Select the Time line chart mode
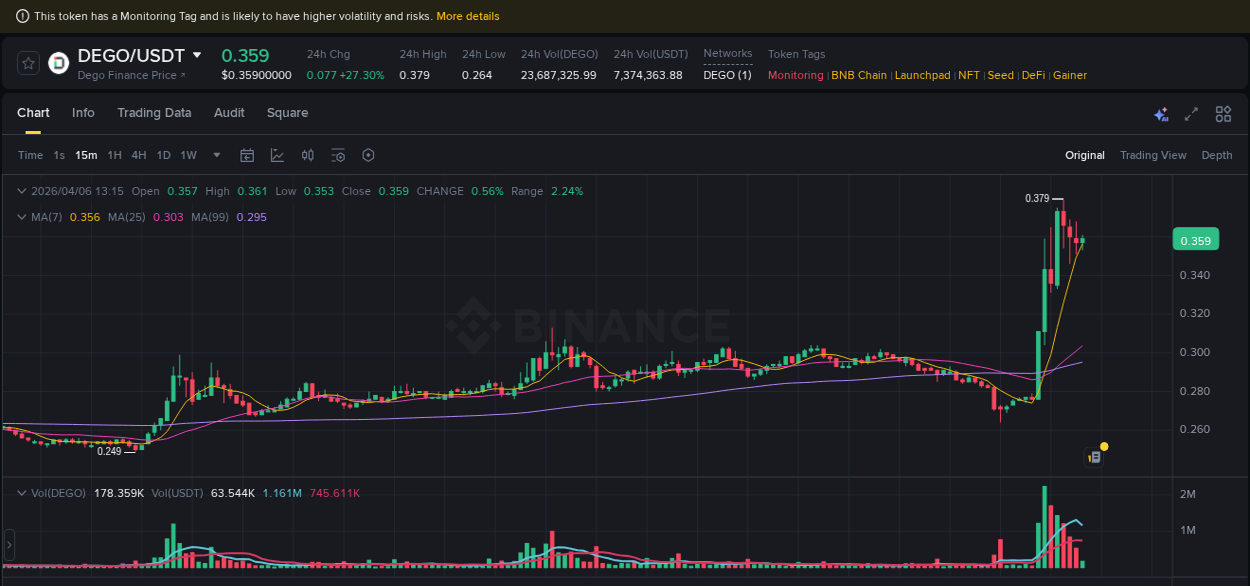The width and height of the screenshot is (1250, 586). (x=30, y=155)
